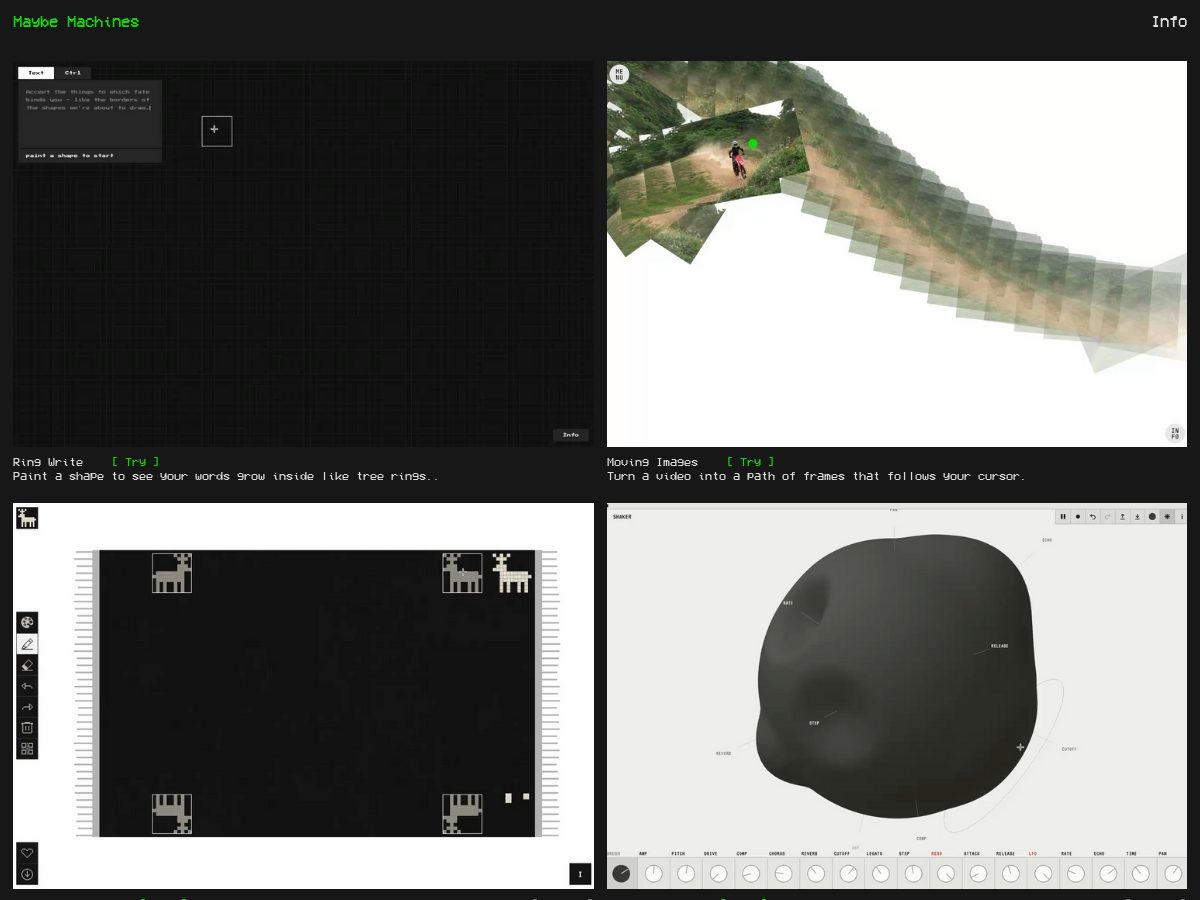Viewport: 1200px width, 900px height.
Task: Click the heart favorite icon
Action: coord(27,853)
